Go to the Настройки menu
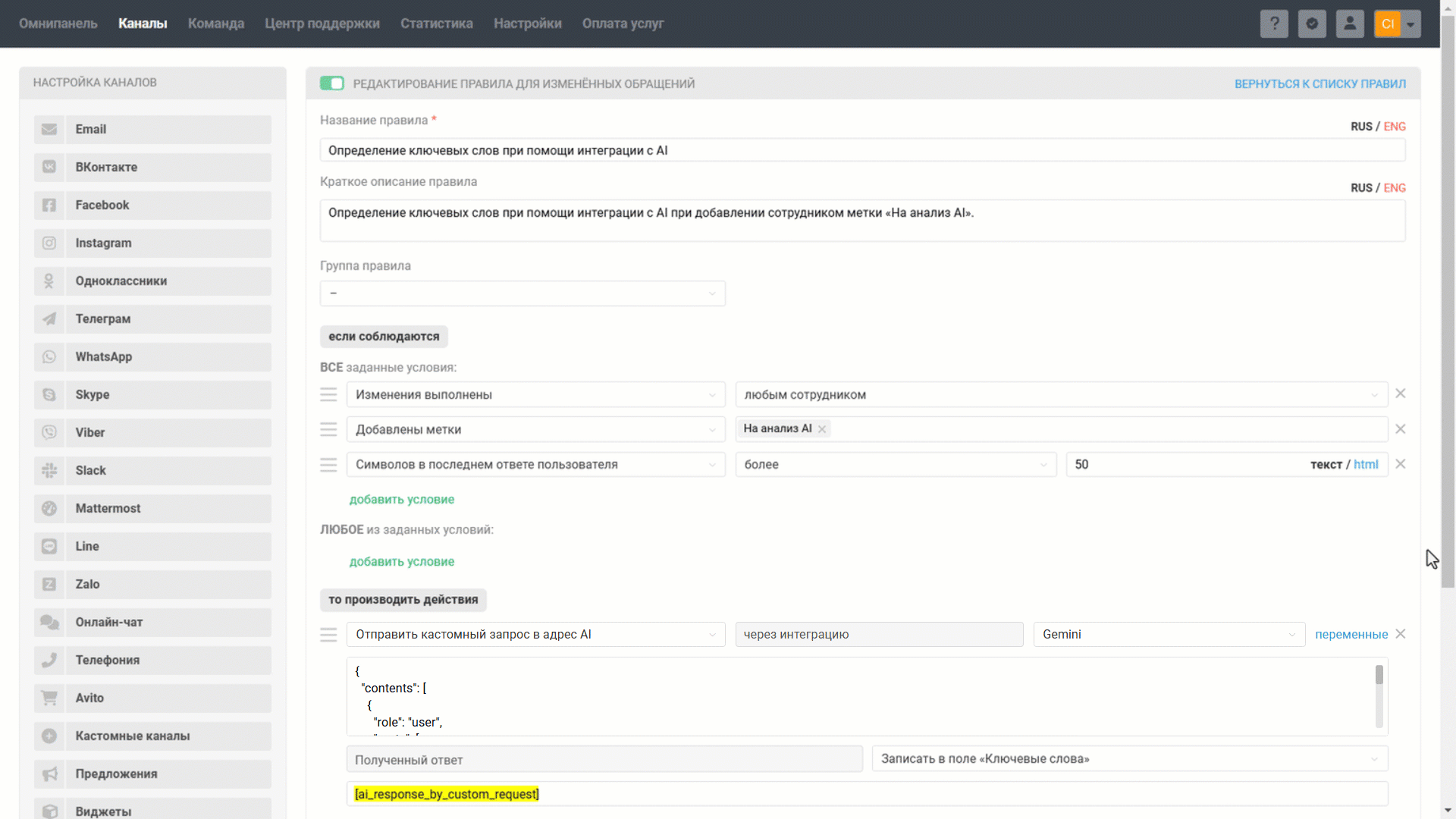1456x819 pixels. tap(528, 24)
